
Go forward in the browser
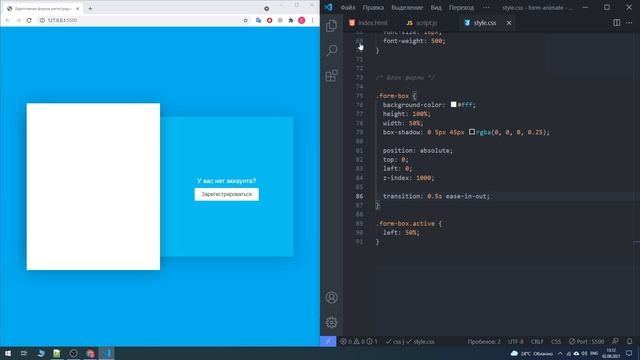[18, 20]
